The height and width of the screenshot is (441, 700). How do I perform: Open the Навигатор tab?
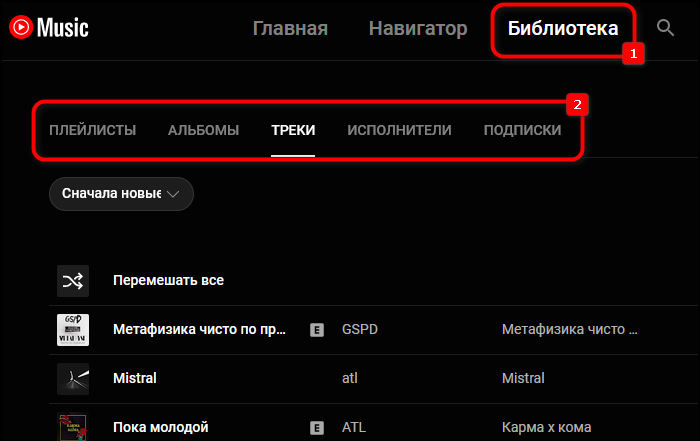coord(418,29)
